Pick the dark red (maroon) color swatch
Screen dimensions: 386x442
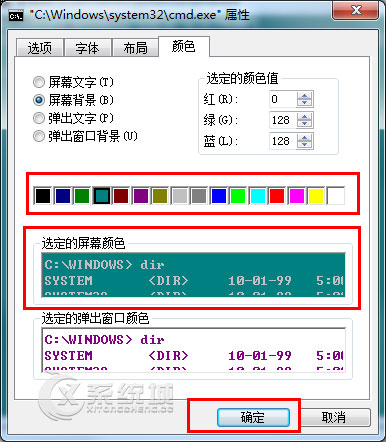click(x=121, y=196)
